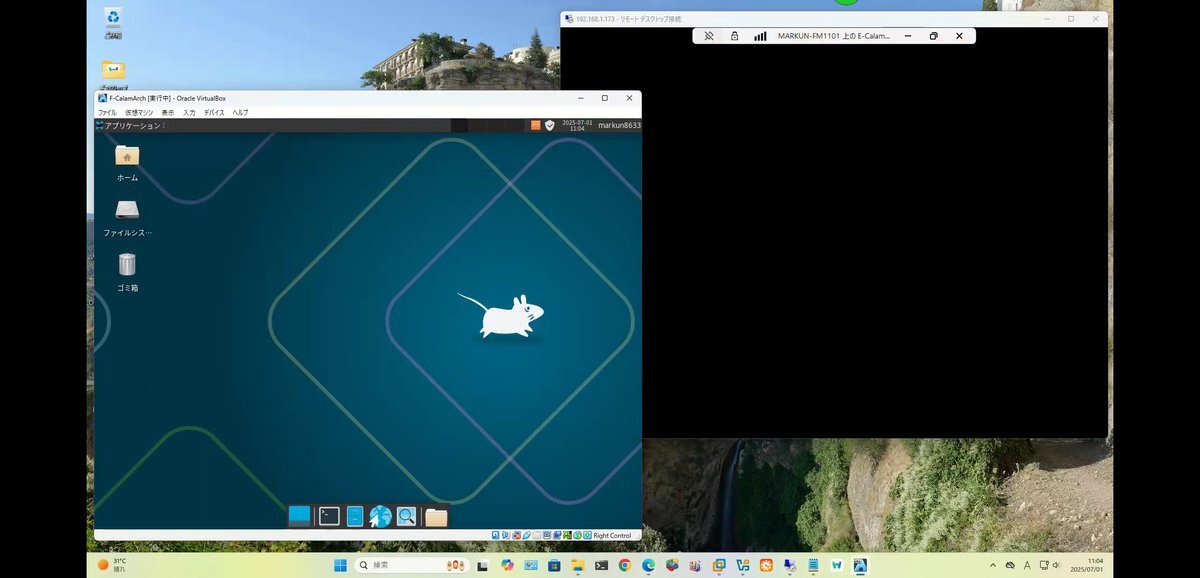
Task: Open the ファイル menu in VirtualBox
Action: [x=107, y=112]
